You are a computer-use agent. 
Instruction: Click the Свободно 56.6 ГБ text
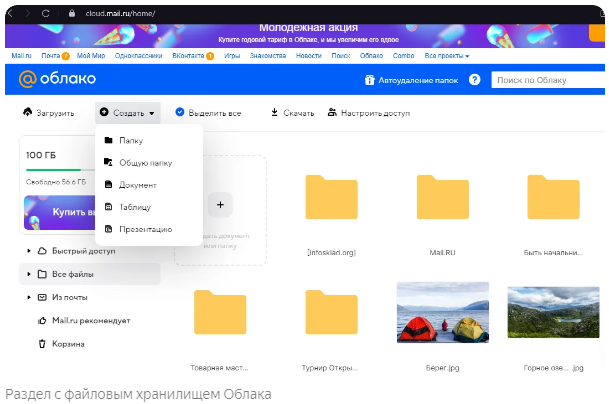(56, 182)
